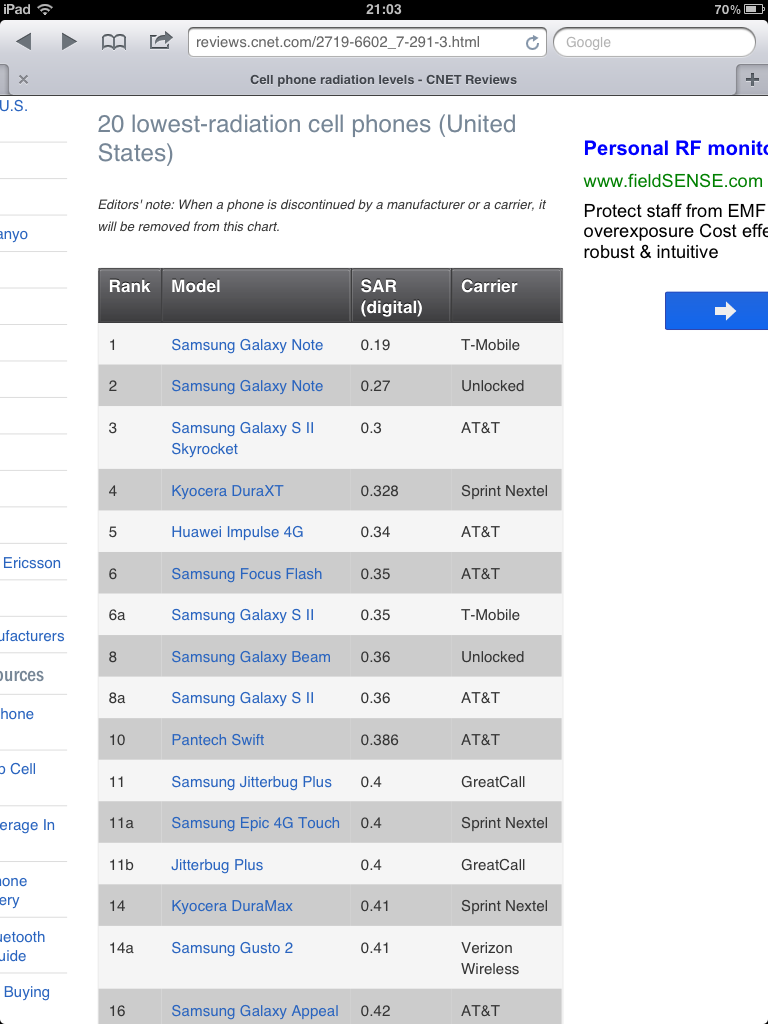The height and width of the screenshot is (1024, 768).
Task: Click the Ericsson sidebar link
Action: click(31, 563)
